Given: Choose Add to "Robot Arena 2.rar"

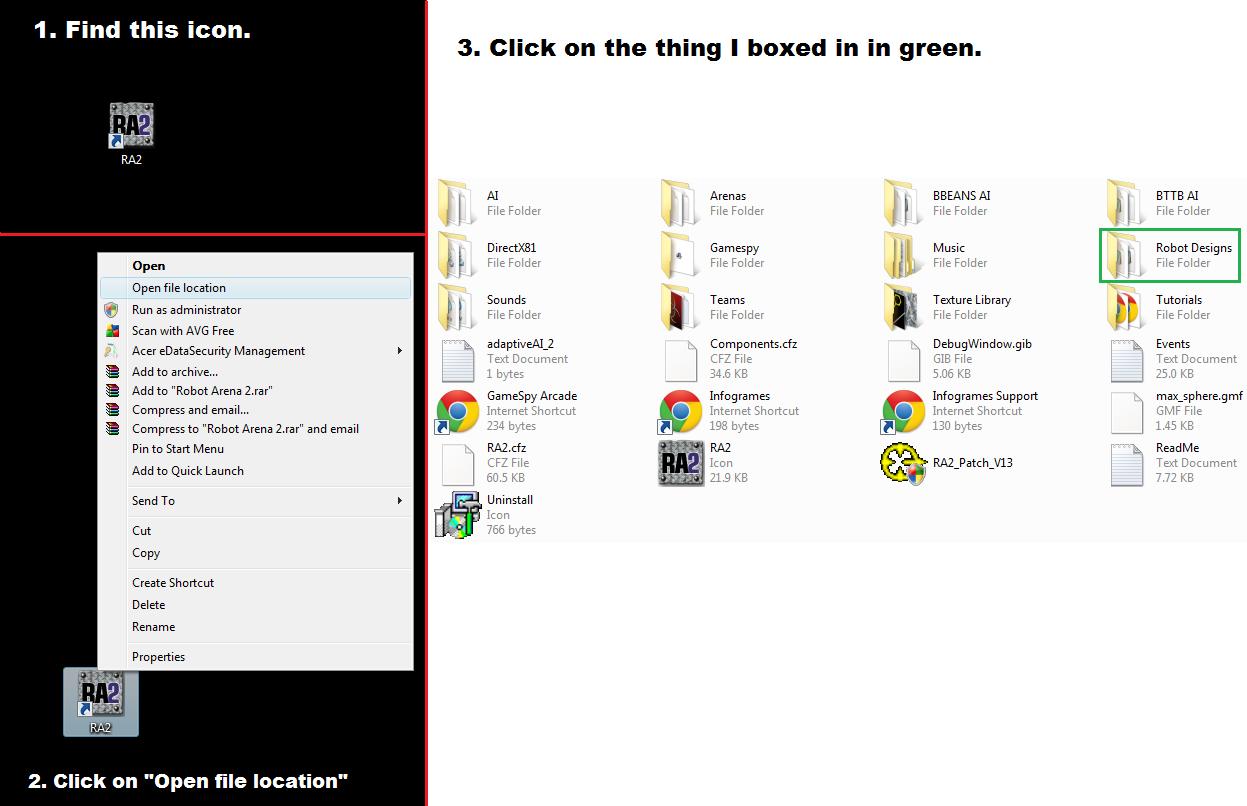Looking at the screenshot, I should point(255,391).
